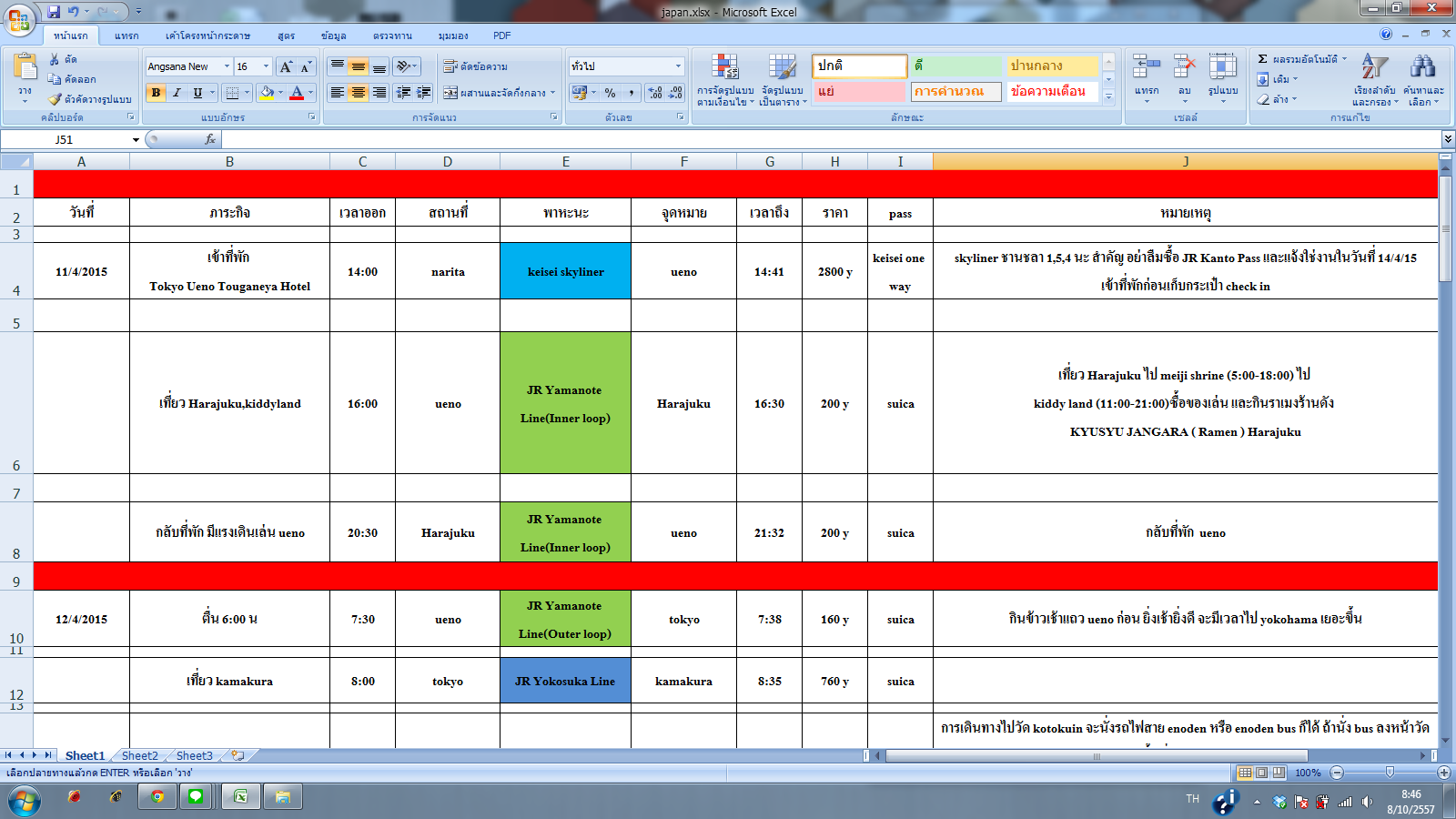Image resolution: width=1456 pixels, height=819 pixels.
Task: Toggle Bold formatting
Action: (157, 93)
